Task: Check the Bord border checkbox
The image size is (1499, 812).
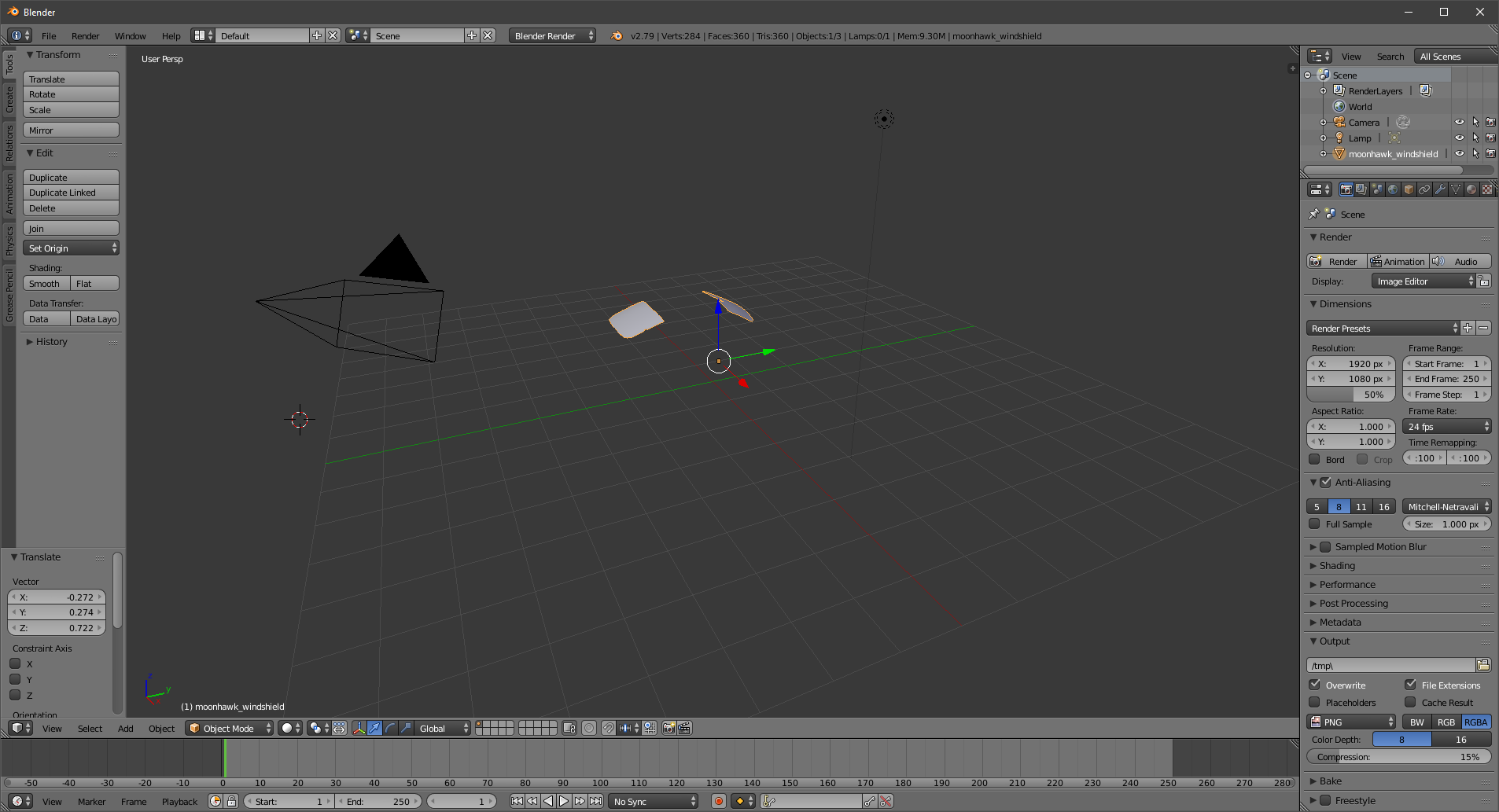Action: click(1314, 459)
